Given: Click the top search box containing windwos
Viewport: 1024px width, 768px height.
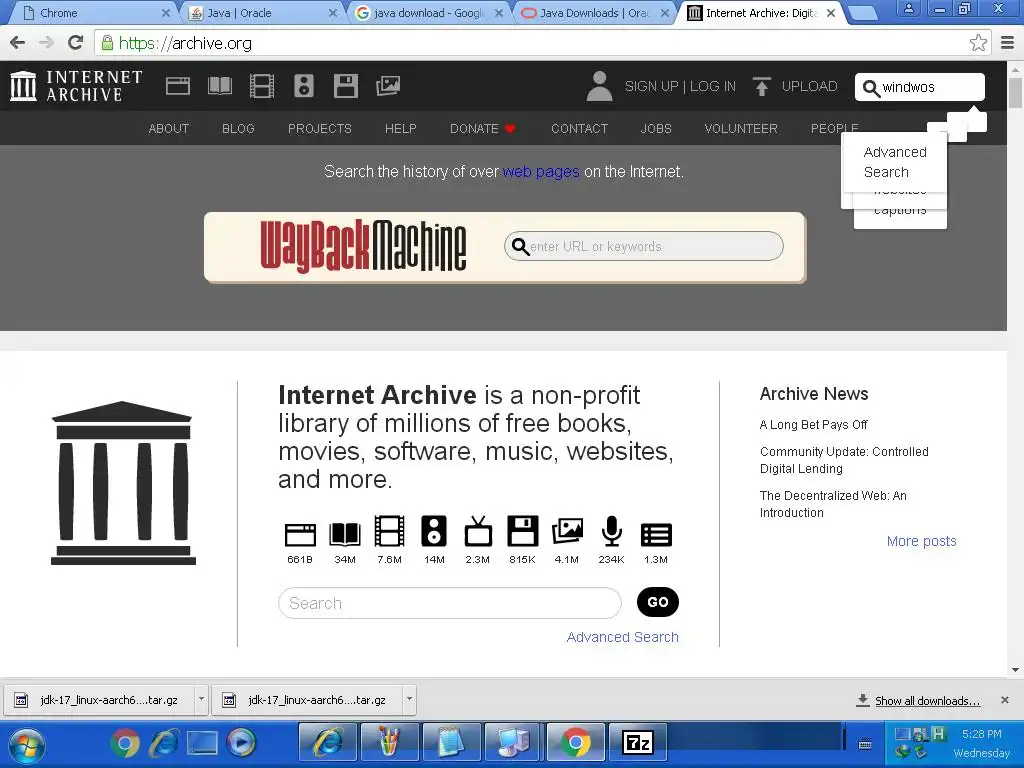Looking at the screenshot, I should 920,87.
